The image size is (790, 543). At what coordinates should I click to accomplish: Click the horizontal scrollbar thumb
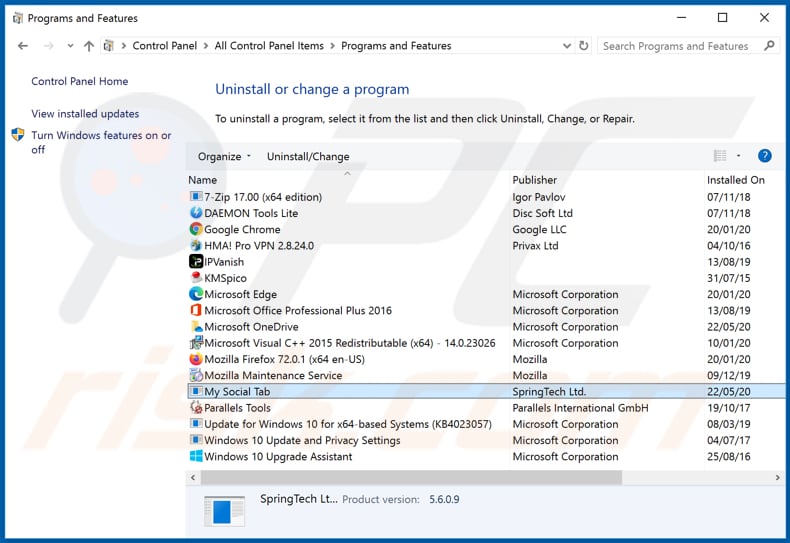tap(412, 478)
